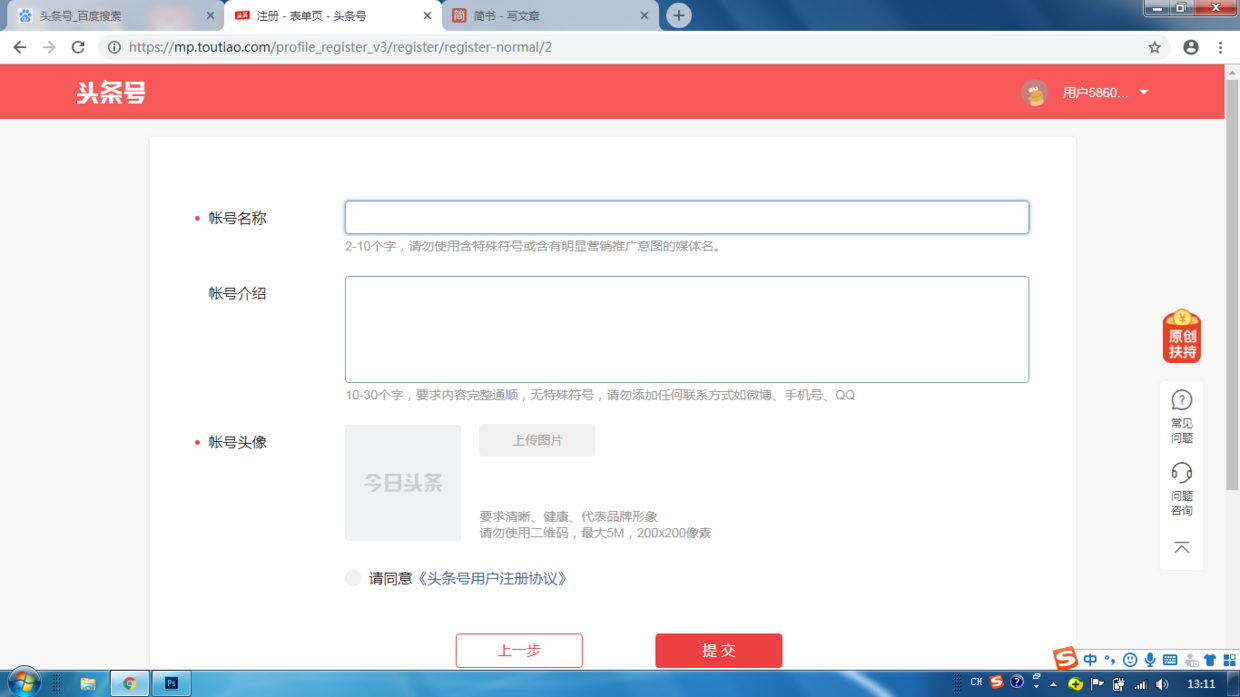Image resolution: width=1240 pixels, height=697 pixels.
Task: Click the 帐号介绍 text area
Action: [687, 330]
